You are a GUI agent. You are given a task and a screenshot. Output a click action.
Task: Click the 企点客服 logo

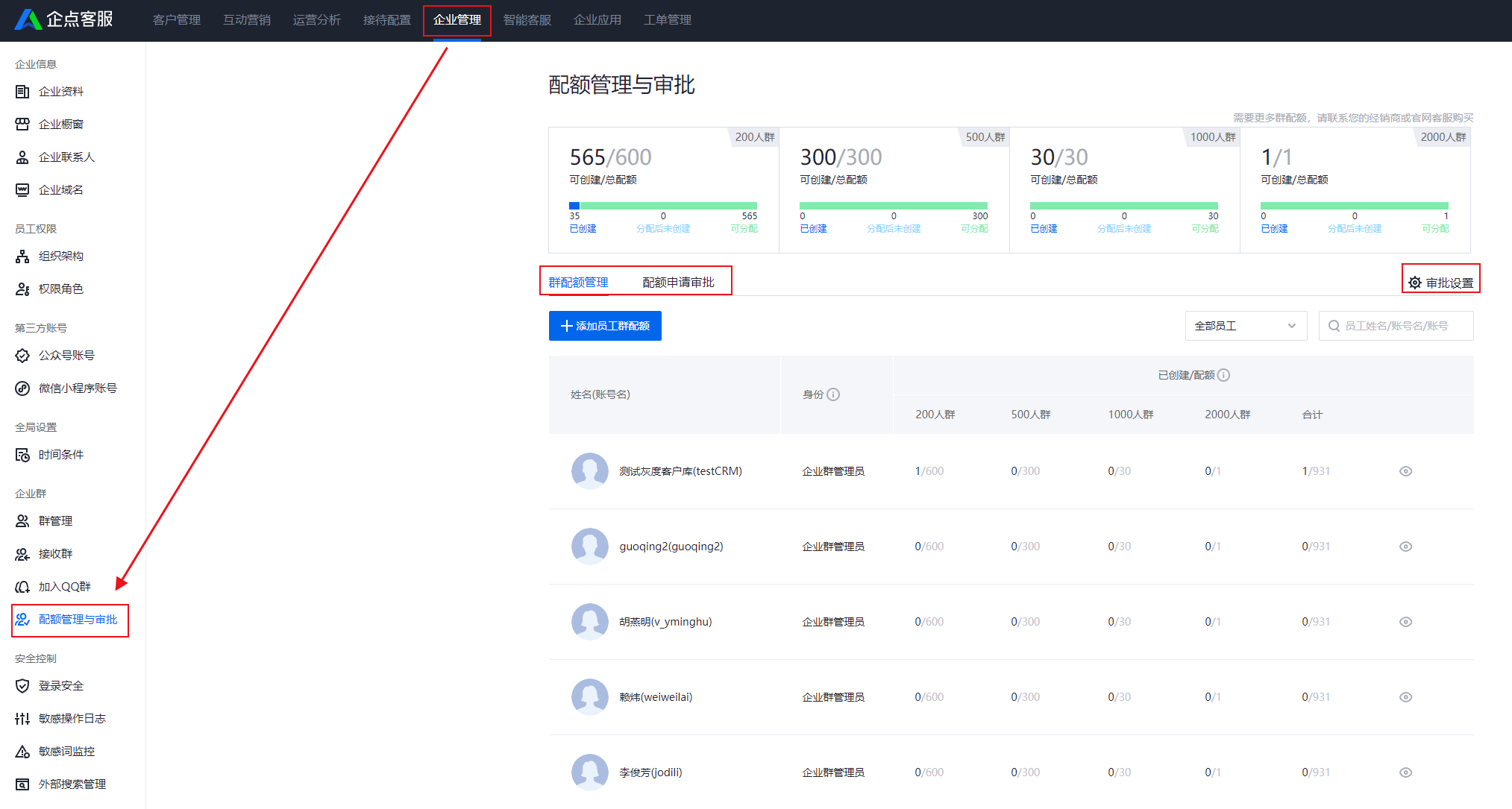[64, 19]
